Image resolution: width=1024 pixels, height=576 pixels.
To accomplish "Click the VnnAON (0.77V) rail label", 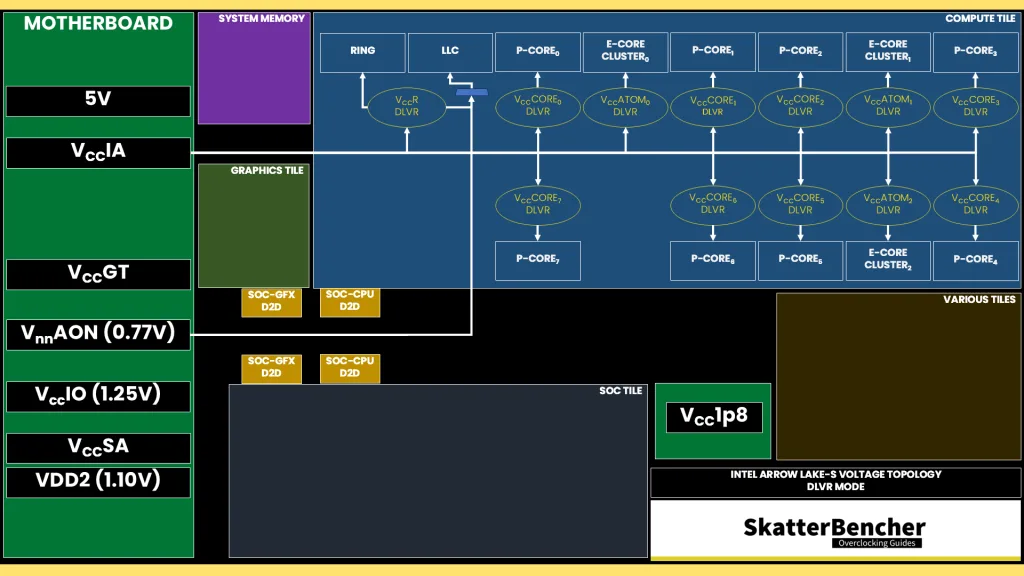I will pos(98,333).
